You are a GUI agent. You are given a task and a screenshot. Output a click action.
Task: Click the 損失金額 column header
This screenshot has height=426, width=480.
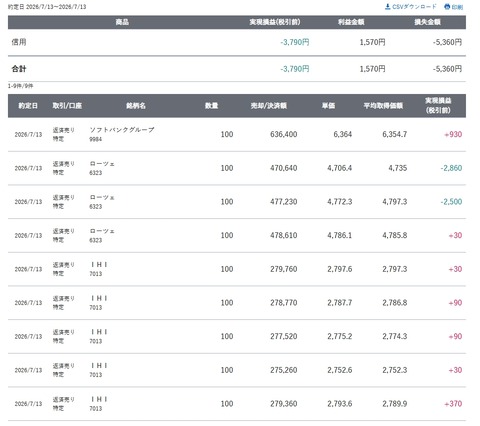[427, 22]
